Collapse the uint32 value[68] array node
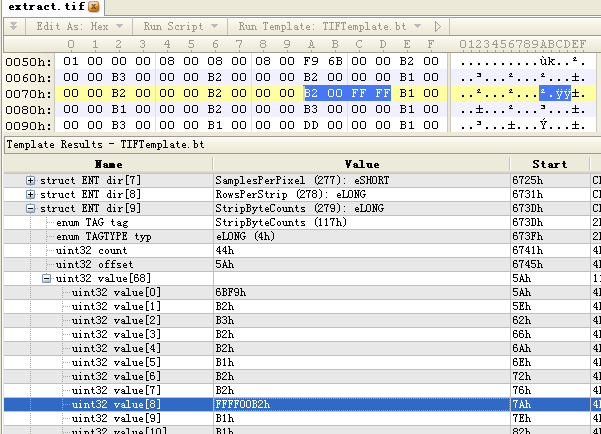 [46, 278]
